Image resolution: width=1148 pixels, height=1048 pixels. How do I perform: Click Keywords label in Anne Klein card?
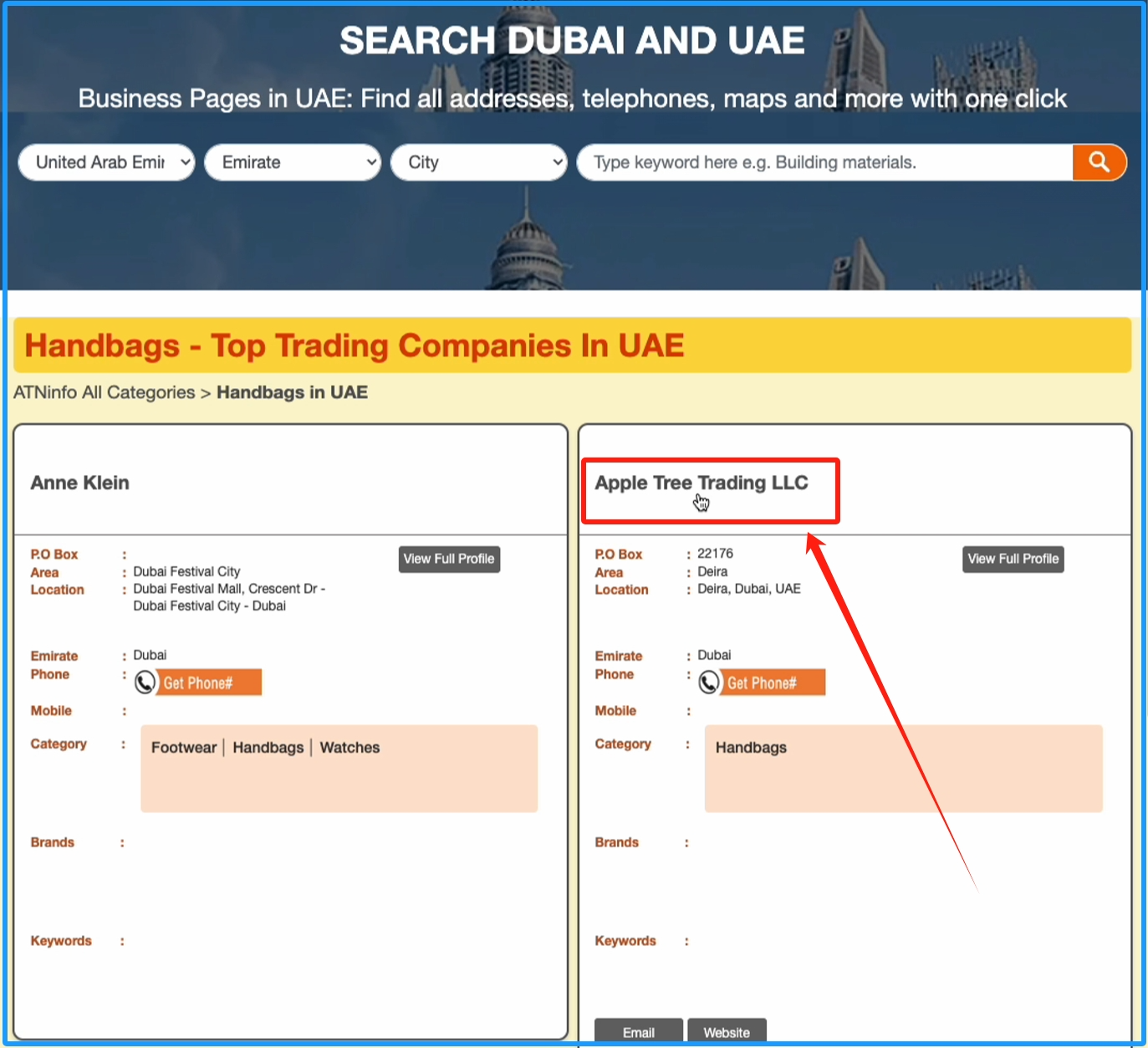(x=61, y=941)
